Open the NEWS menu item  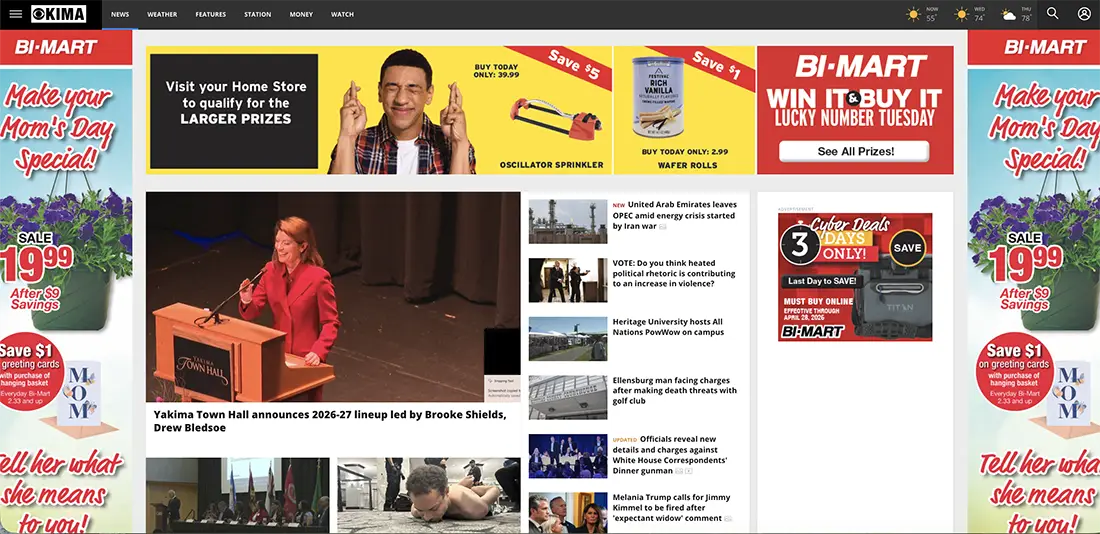click(x=120, y=14)
